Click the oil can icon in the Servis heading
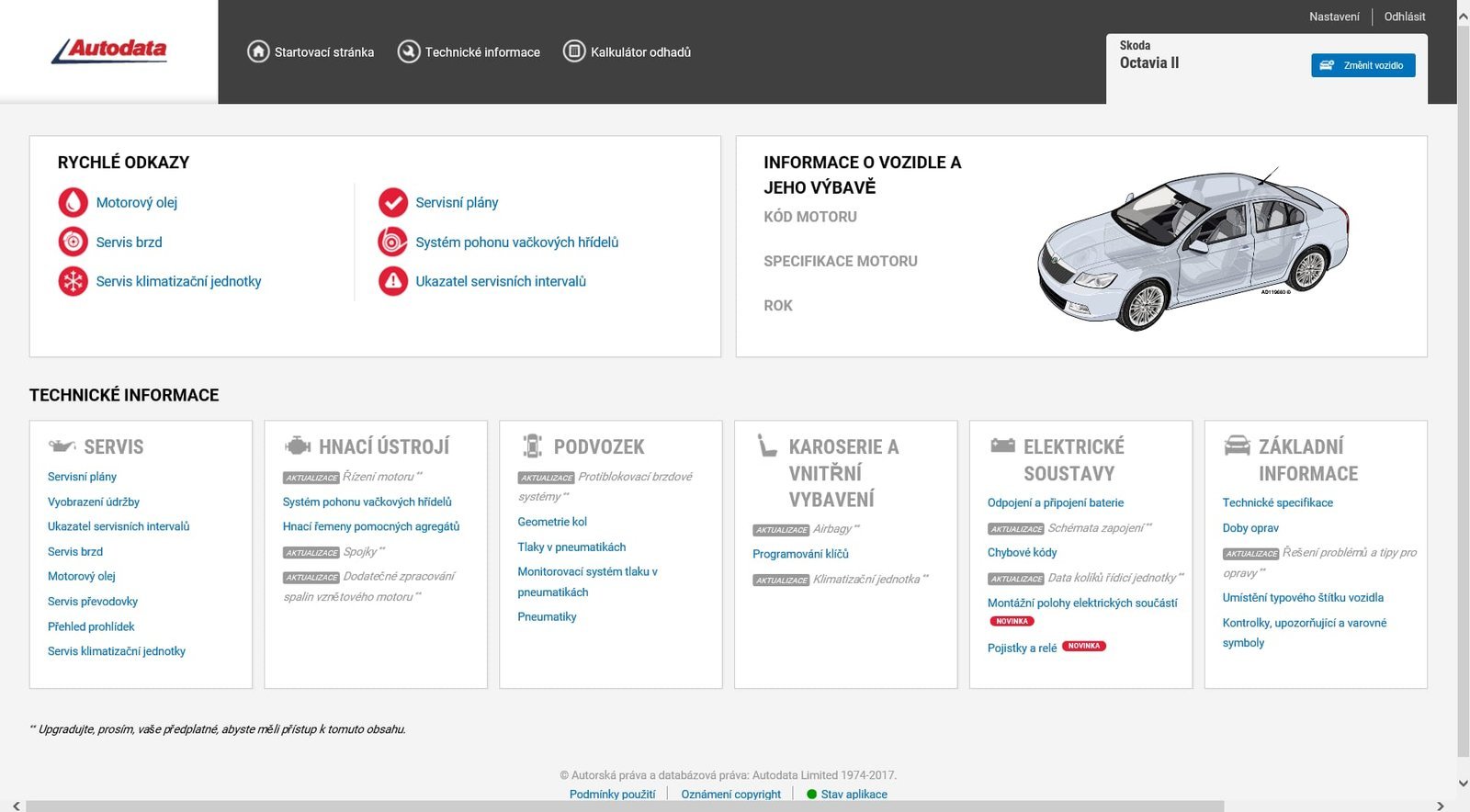The height and width of the screenshot is (812, 1470). click(x=62, y=446)
